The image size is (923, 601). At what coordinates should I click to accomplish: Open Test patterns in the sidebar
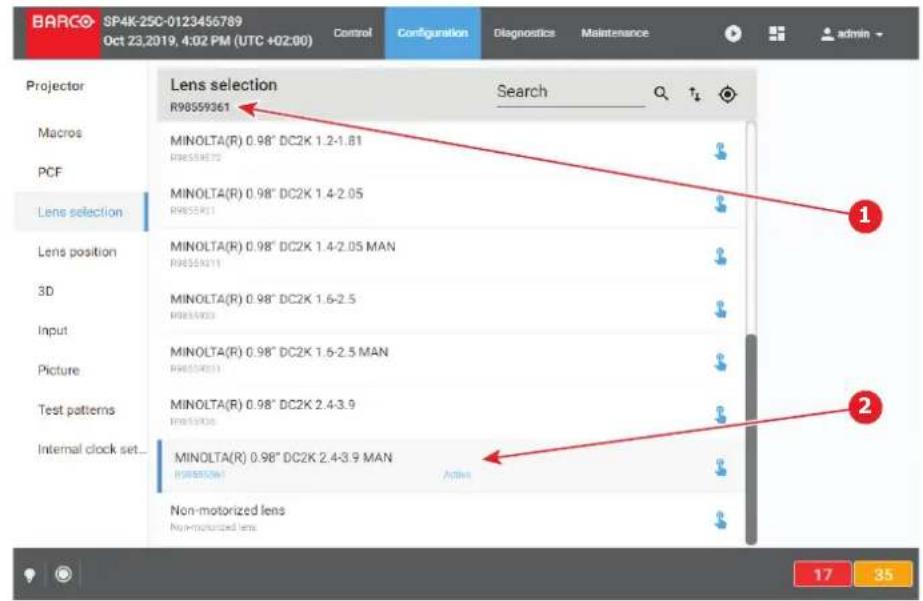pyautogui.click(x=77, y=410)
